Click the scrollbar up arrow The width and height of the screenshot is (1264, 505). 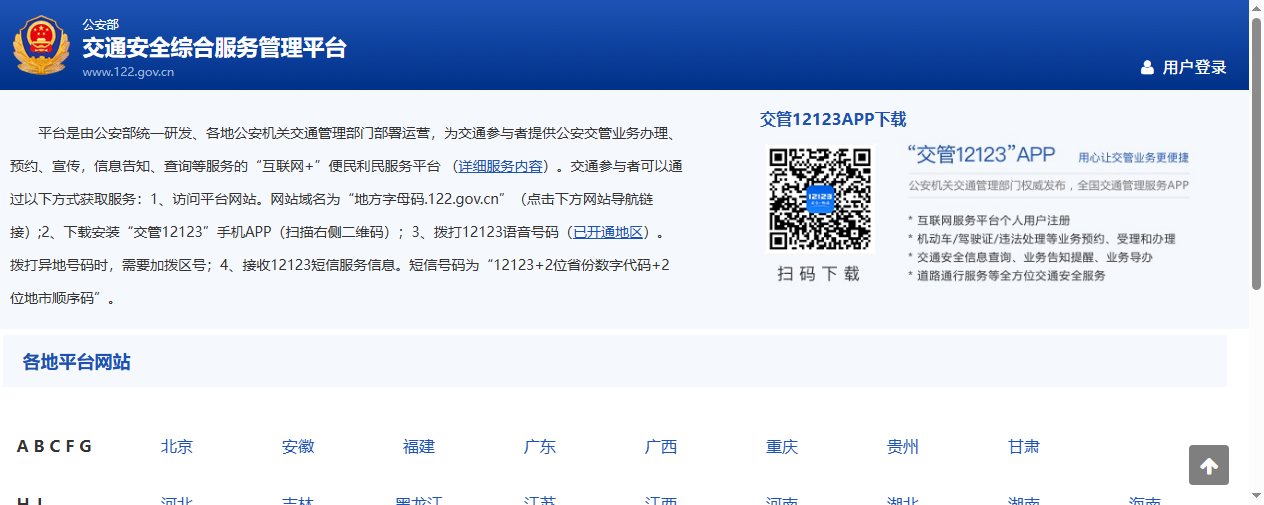coord(1256,8)
